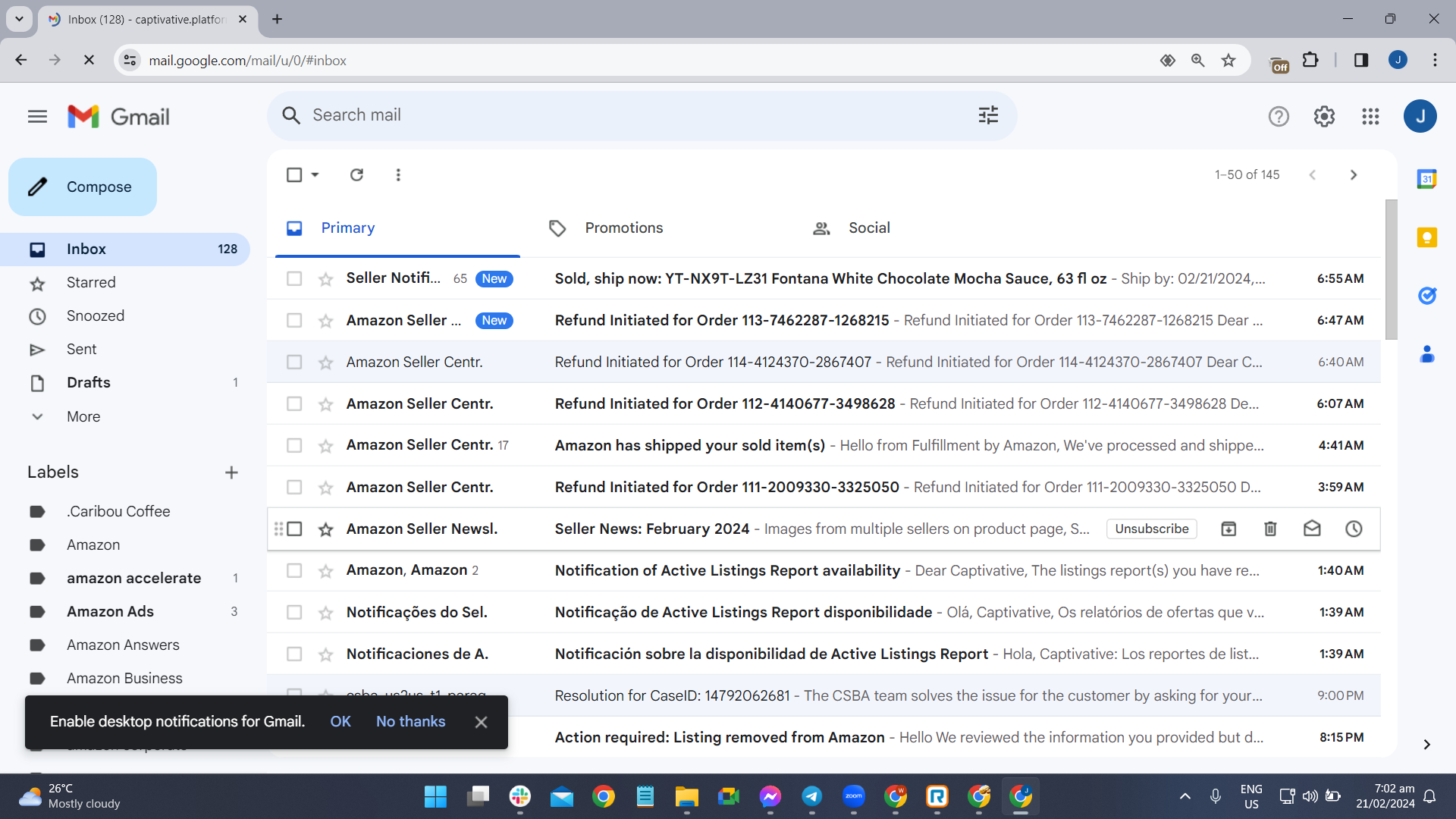Click Unsubscribe on Seller News email
Viewport: 1456px width, 819px height.
pyautogui.click(x=1152, y=529)
